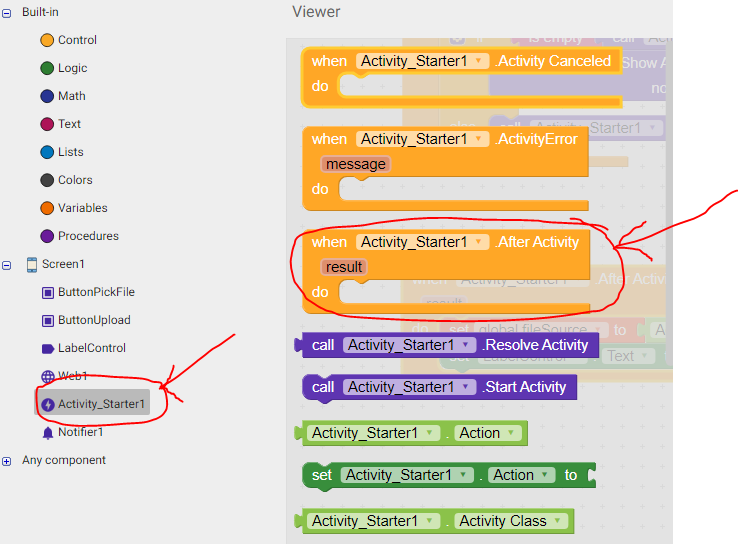Select ButtonUpload in component tree
The image size is (738, 544).
[94, 320]
